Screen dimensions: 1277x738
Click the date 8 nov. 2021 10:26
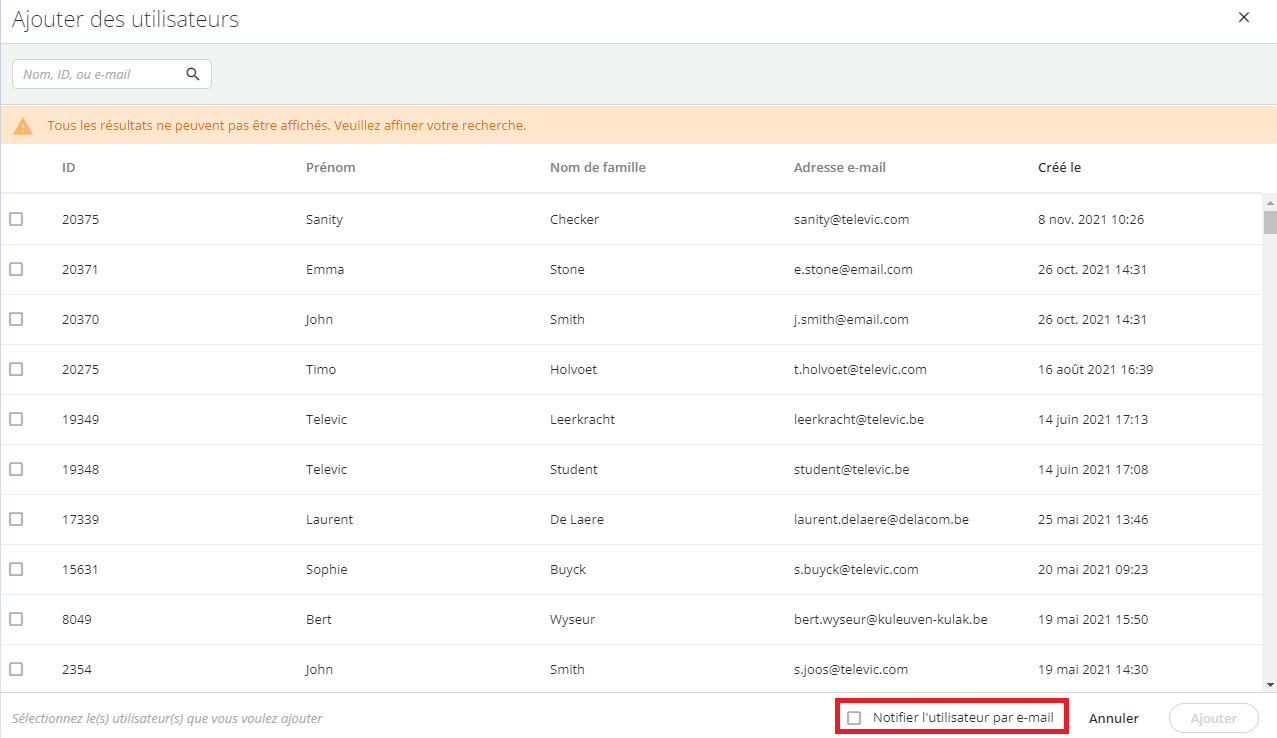(x=1091, y=219)
